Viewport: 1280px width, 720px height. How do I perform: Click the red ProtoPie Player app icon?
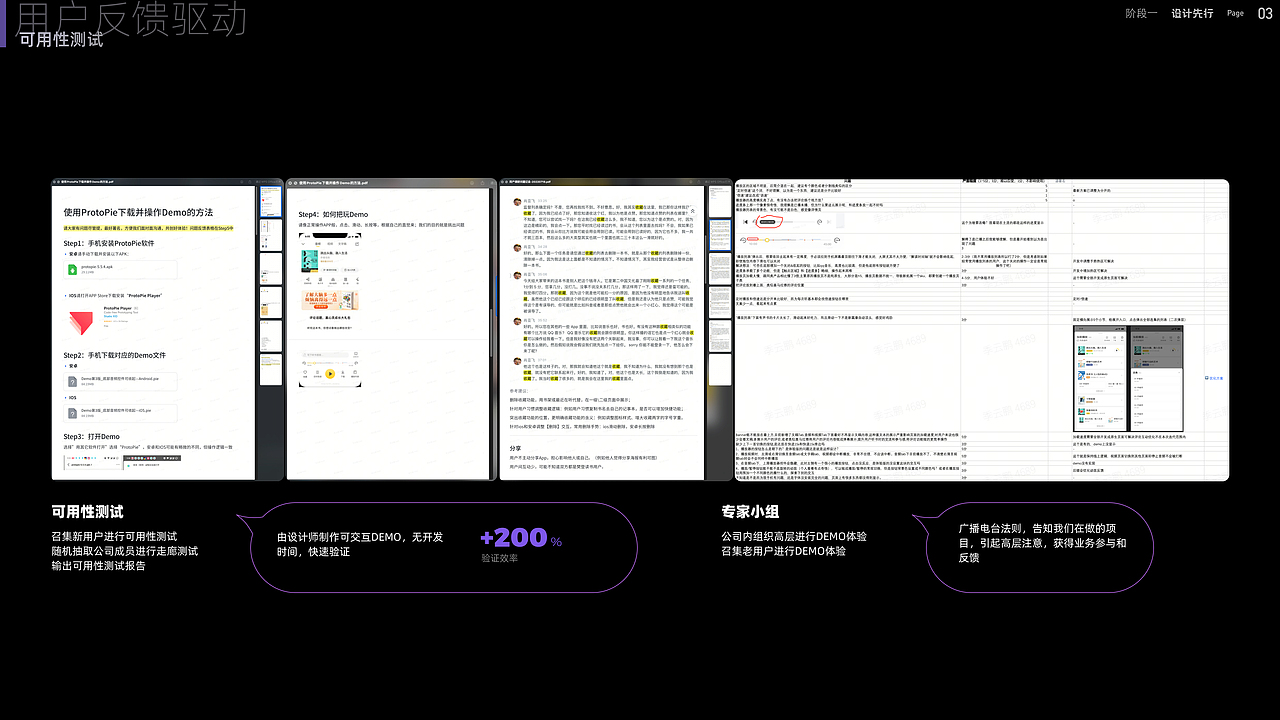pos(81,322)
